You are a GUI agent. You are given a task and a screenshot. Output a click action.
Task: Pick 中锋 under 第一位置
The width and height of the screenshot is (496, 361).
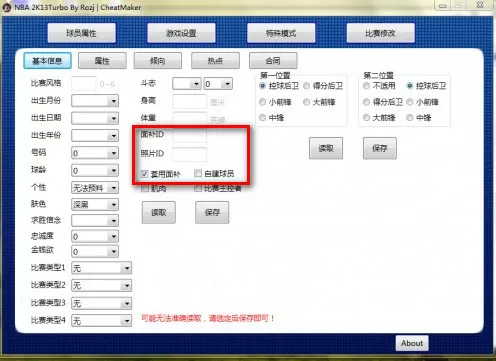(x=262, y=118)
